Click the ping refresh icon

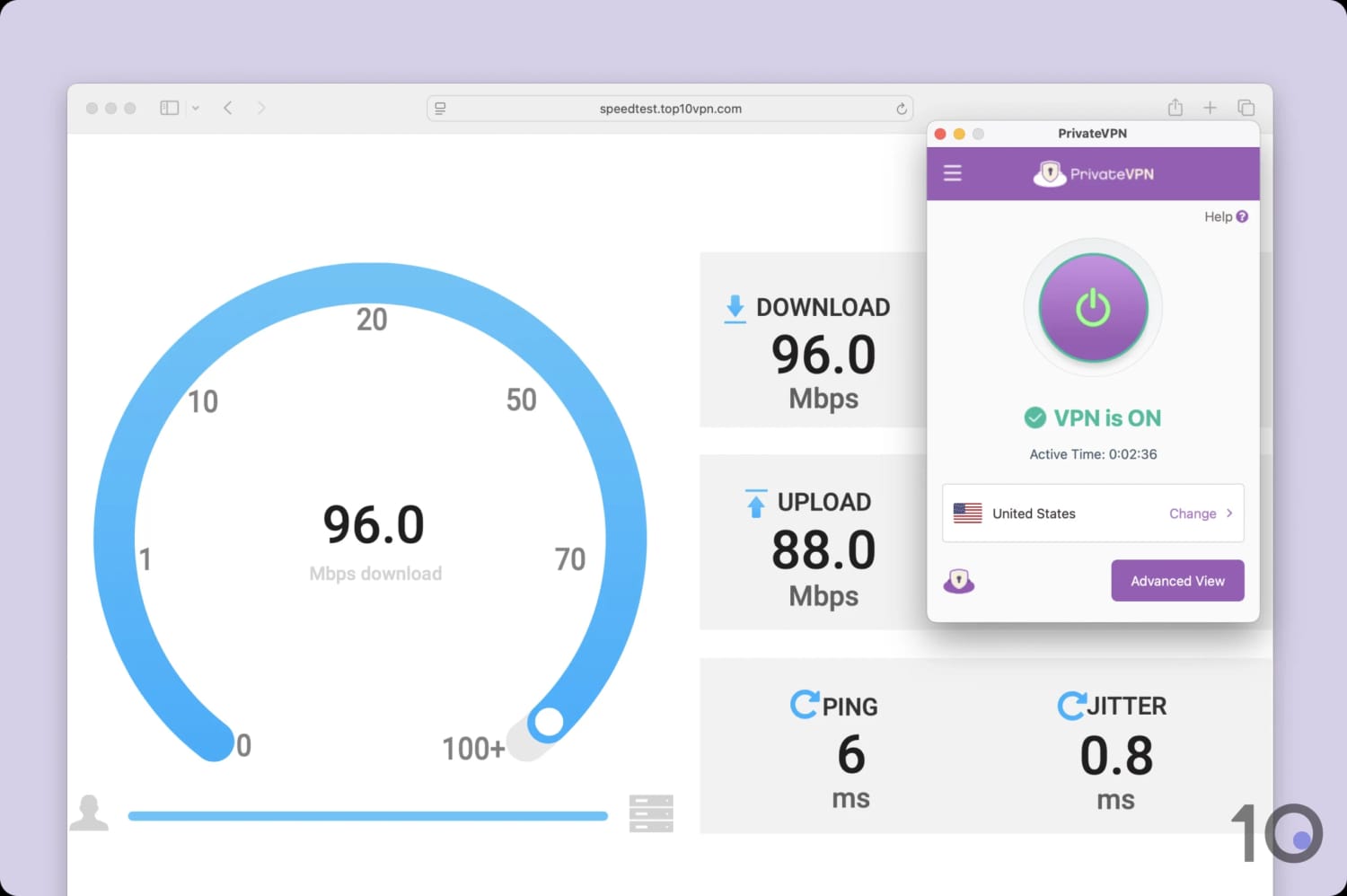tap(804, 705)
